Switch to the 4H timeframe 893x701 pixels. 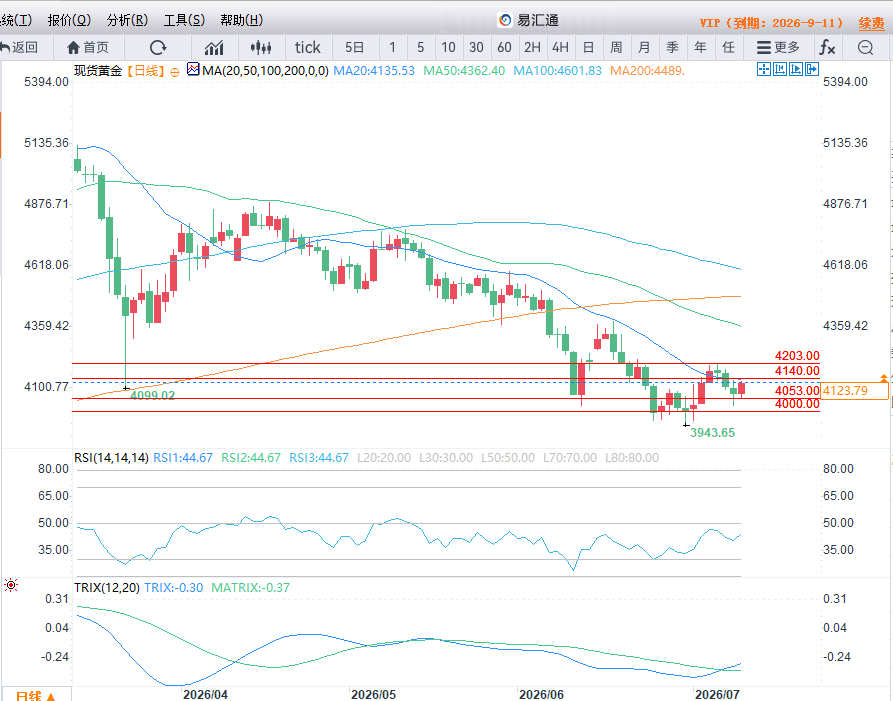pyautogui.click(x=560, y=47)
